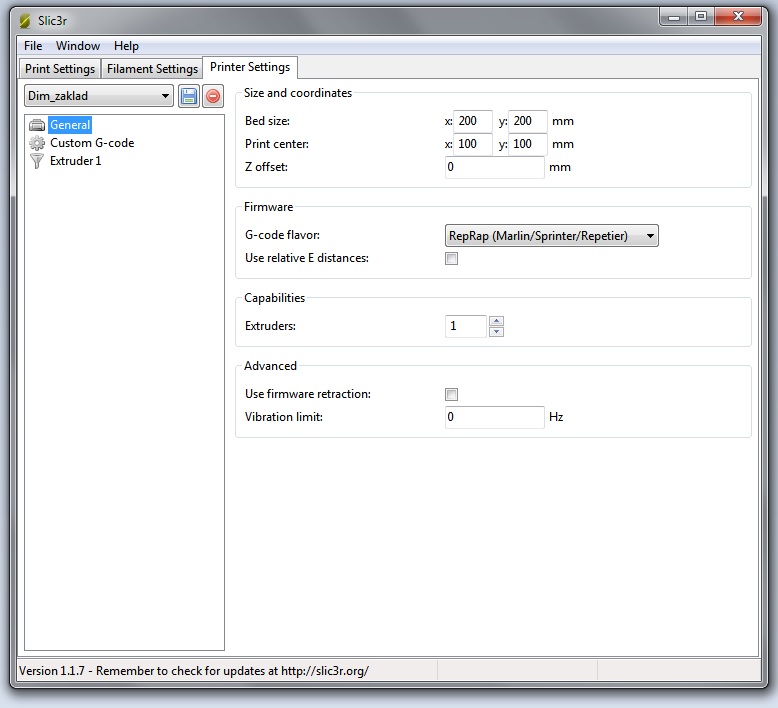The image size is (778, 708).
Task: Click the gear icon beside Custom G-code
Action: click(x=37, y=143)
